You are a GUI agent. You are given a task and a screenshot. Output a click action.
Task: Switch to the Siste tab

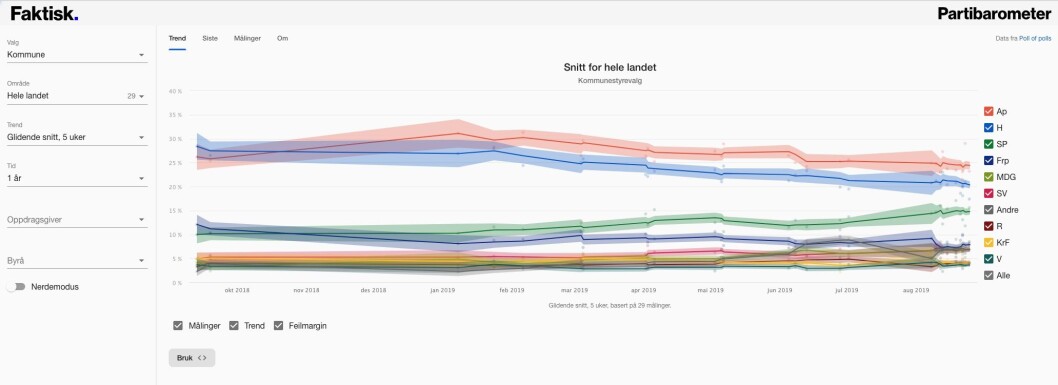210,38
